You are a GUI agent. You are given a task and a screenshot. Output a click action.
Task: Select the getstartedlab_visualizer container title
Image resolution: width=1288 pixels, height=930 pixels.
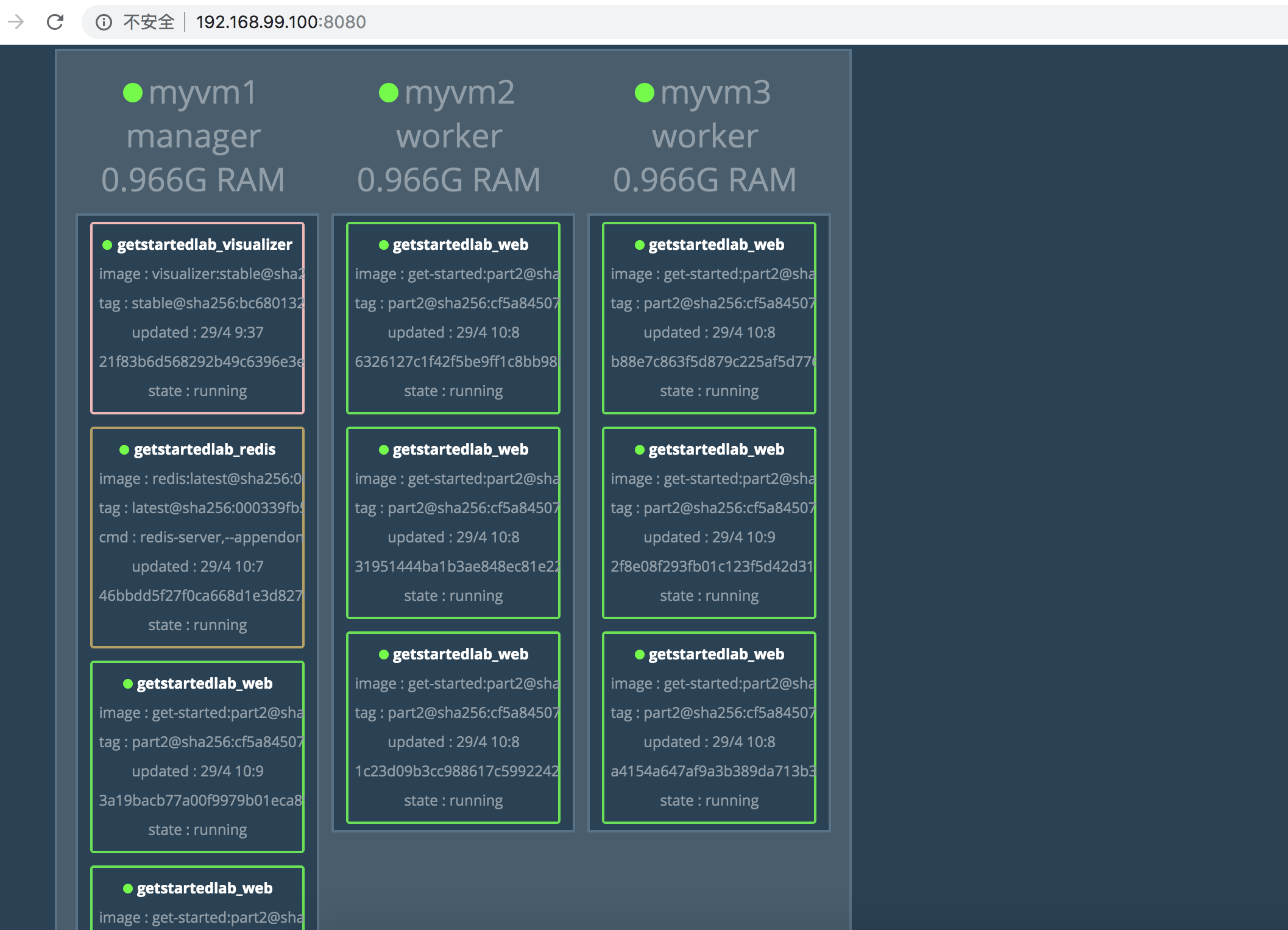[205, 245]
